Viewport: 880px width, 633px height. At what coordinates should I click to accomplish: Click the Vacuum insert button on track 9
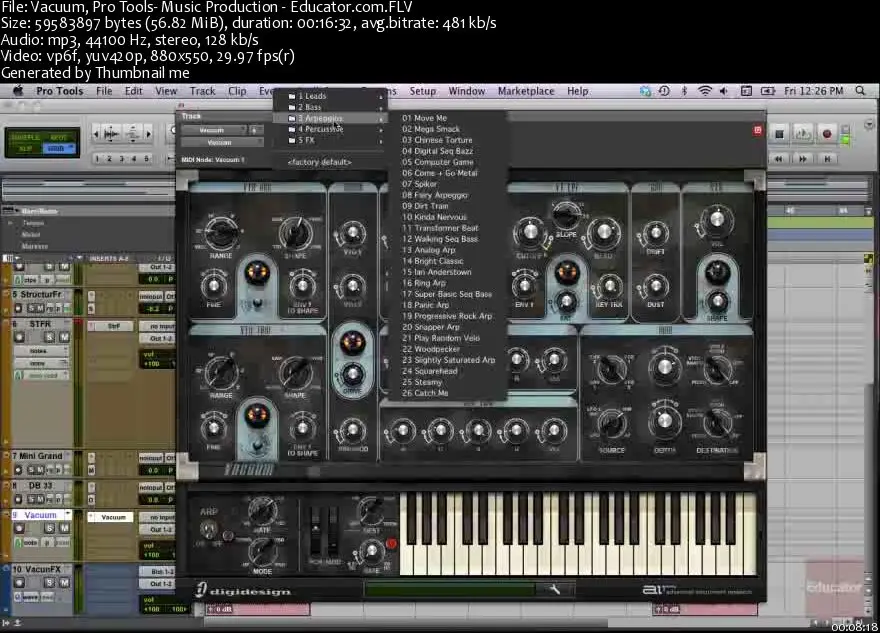pyautogui.click(x=113, y=517)
